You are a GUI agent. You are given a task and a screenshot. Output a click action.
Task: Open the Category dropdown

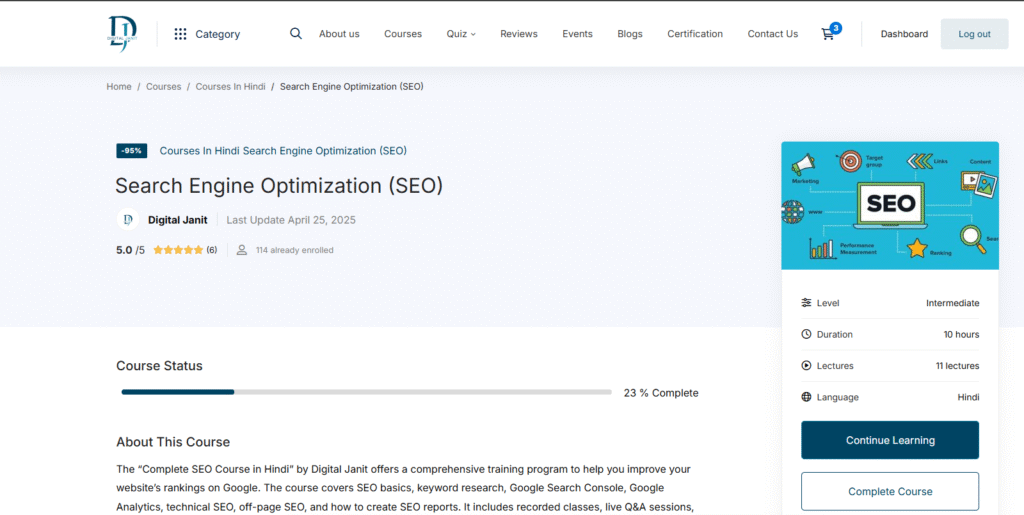[x=217, y=34]
